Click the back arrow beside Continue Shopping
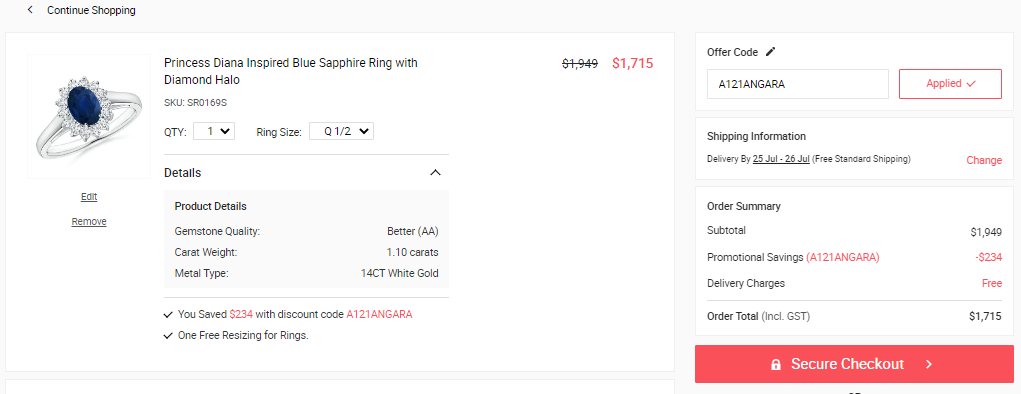 pos(30,10)
